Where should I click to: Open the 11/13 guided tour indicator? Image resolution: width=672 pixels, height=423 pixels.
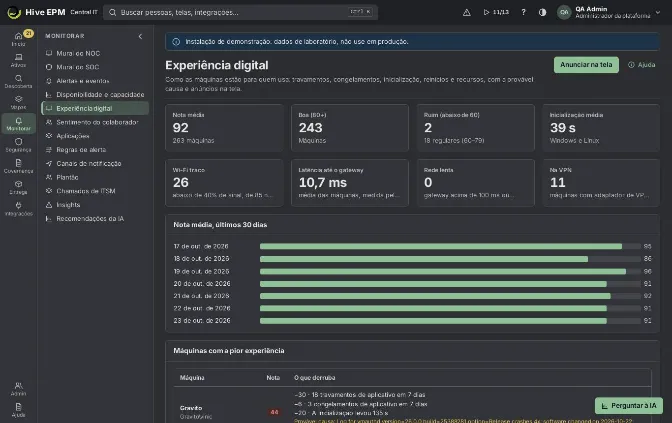pyautogui.click(x=496, y=12)
